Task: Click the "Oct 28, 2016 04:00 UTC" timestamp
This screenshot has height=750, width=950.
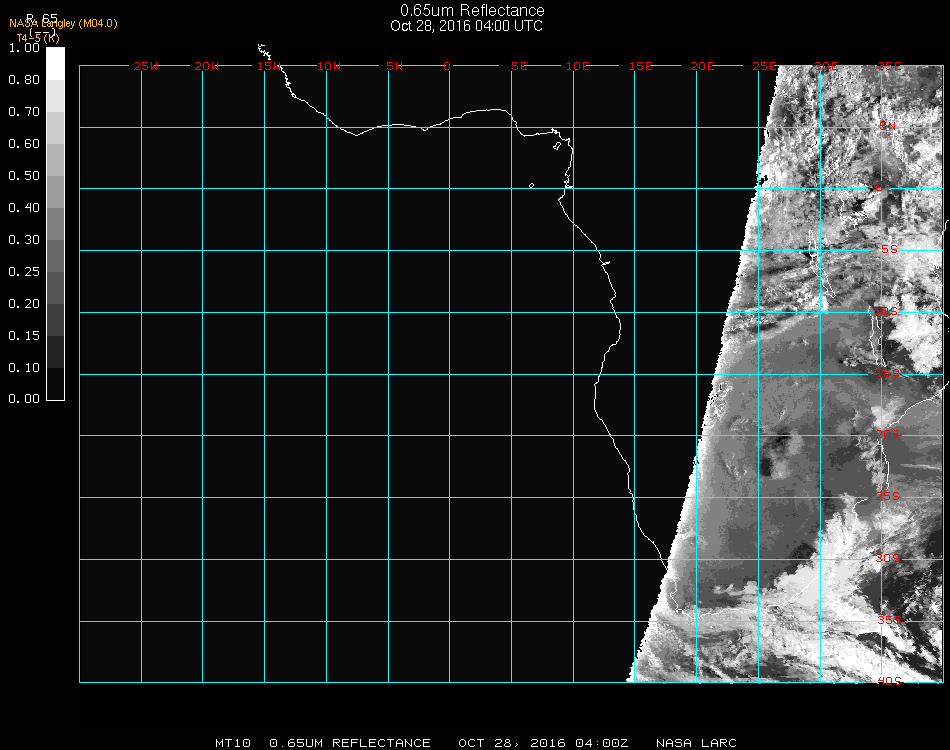Action: [x=467, y=26]
